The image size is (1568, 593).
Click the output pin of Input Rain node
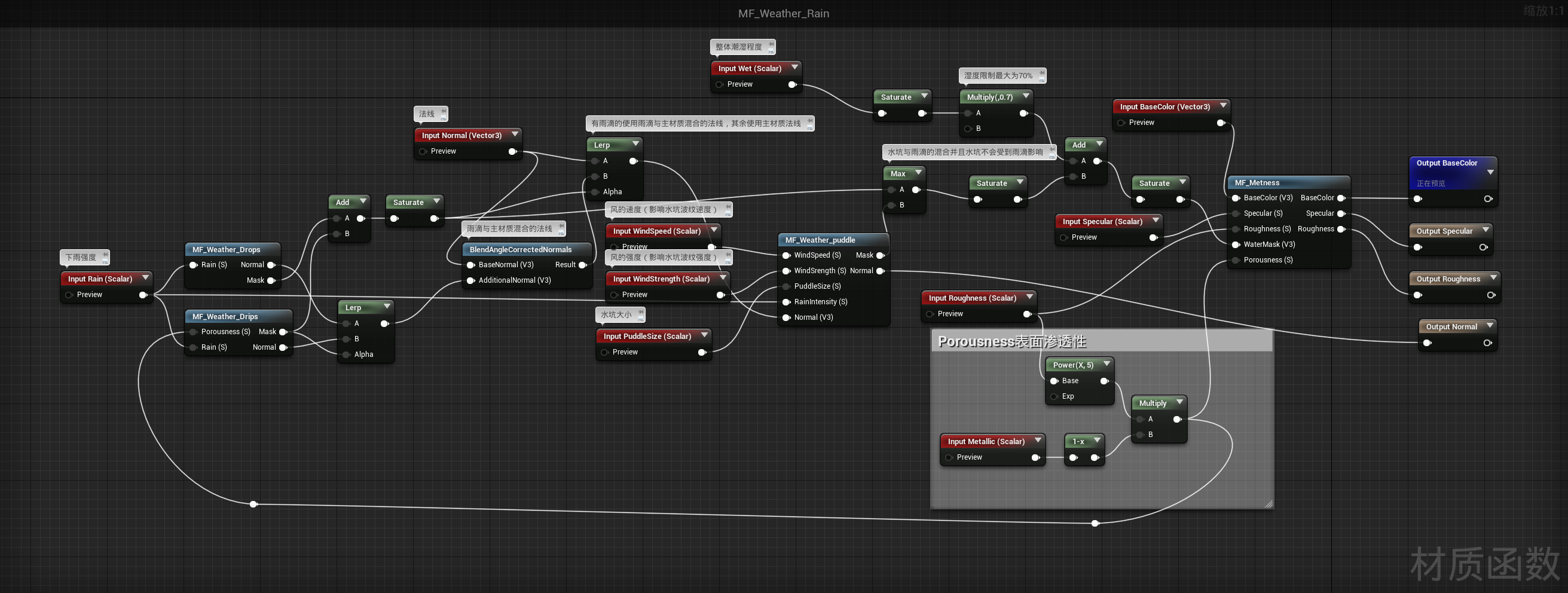(x=143, y=295)
